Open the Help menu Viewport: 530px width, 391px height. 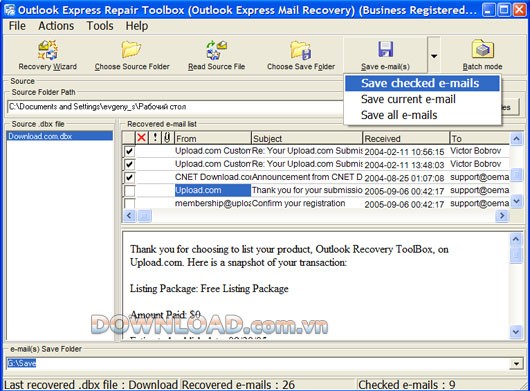click(x=137, y=26)
